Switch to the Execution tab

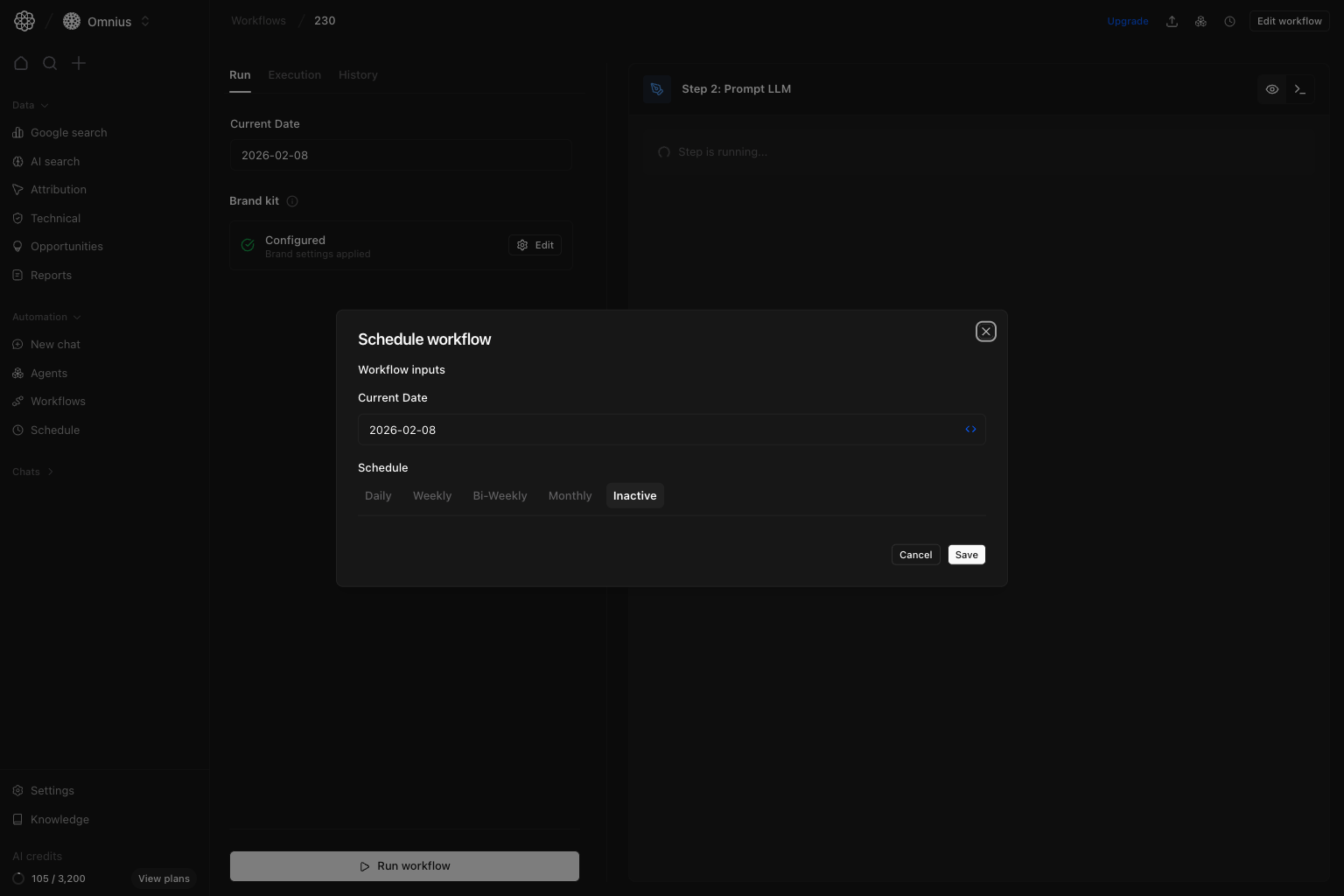click(294, 74)
